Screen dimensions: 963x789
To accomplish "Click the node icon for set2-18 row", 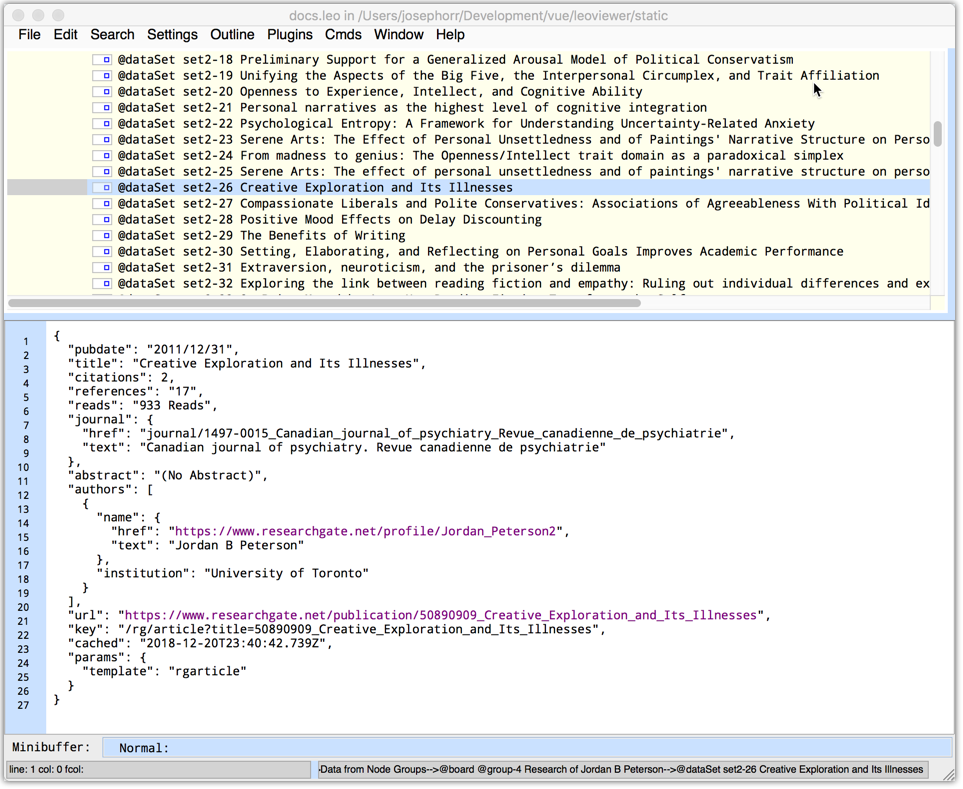I will click(x=102, y=60).
